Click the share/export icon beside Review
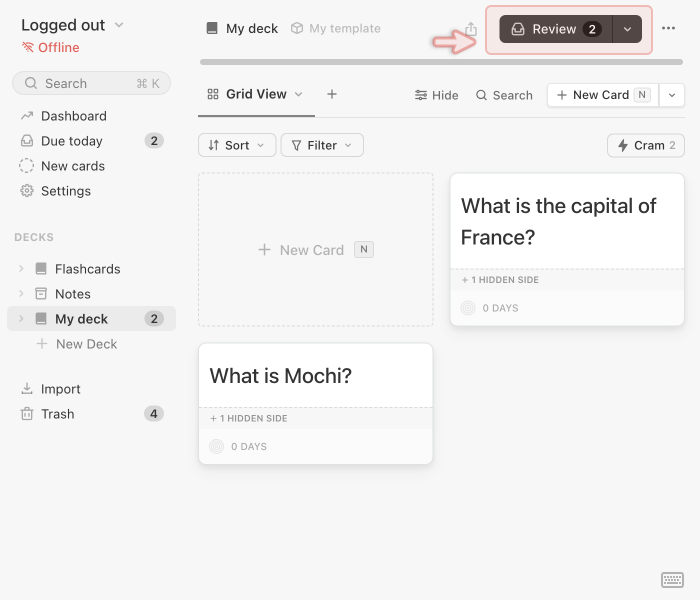The width and height of the screenshot is (700, 600). click(471, 29)
